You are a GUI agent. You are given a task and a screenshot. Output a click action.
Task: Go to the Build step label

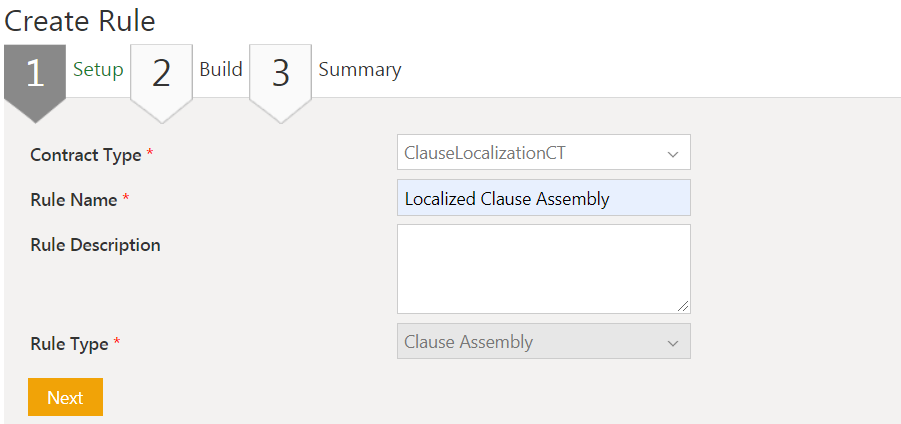coord(221,70)
